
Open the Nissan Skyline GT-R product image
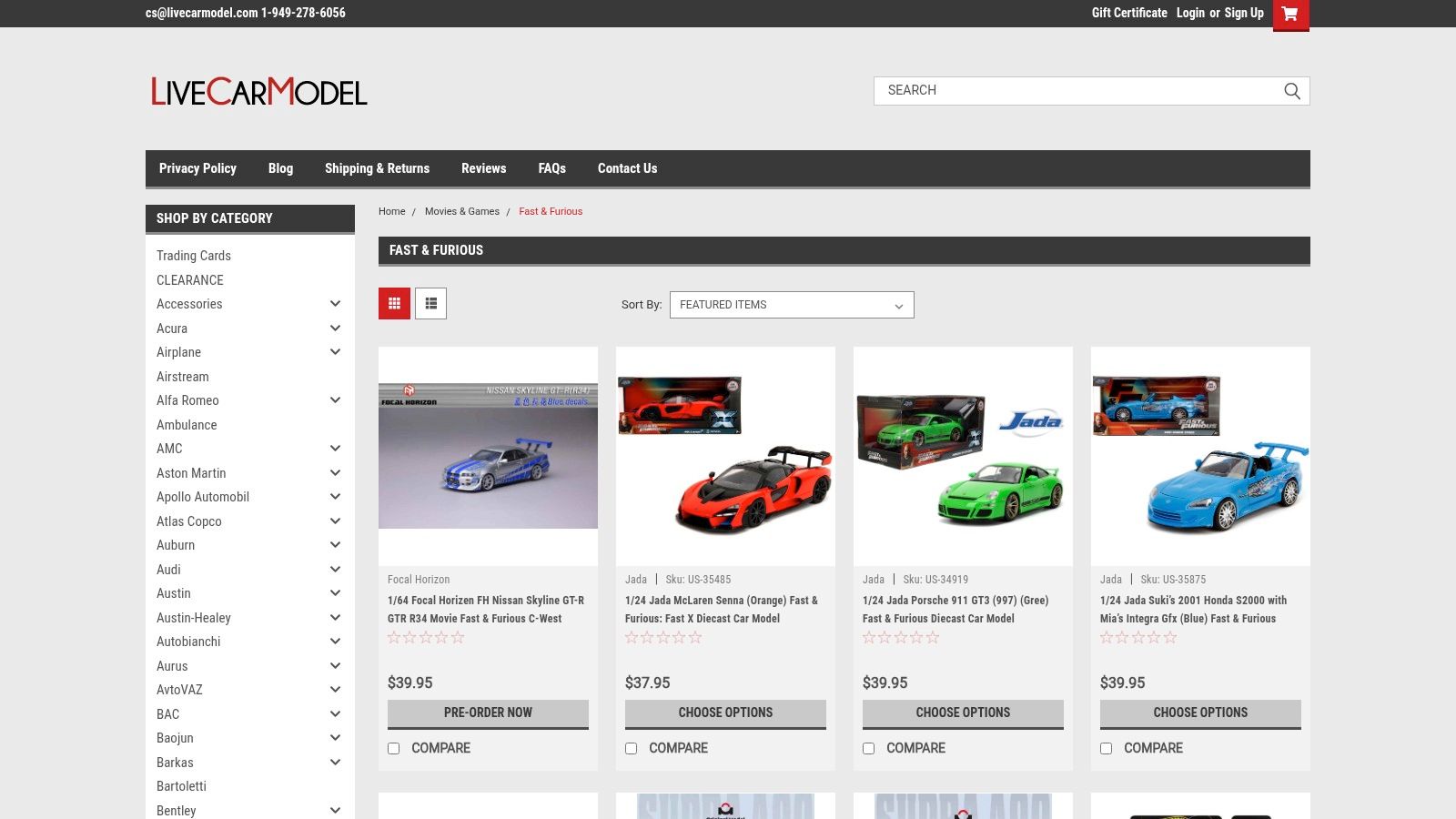click(x=488, y=456)
